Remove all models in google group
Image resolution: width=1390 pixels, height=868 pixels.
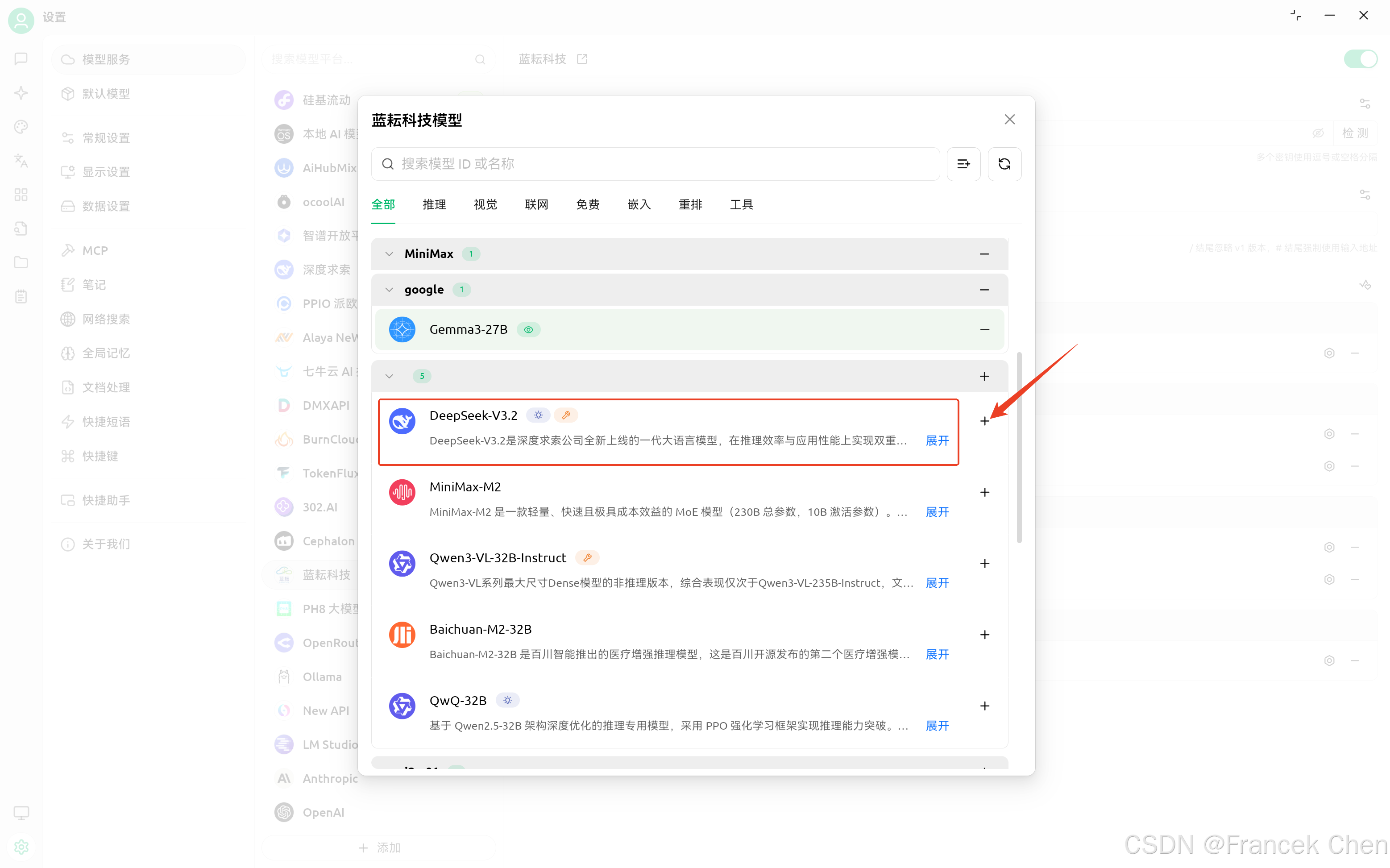984,290
